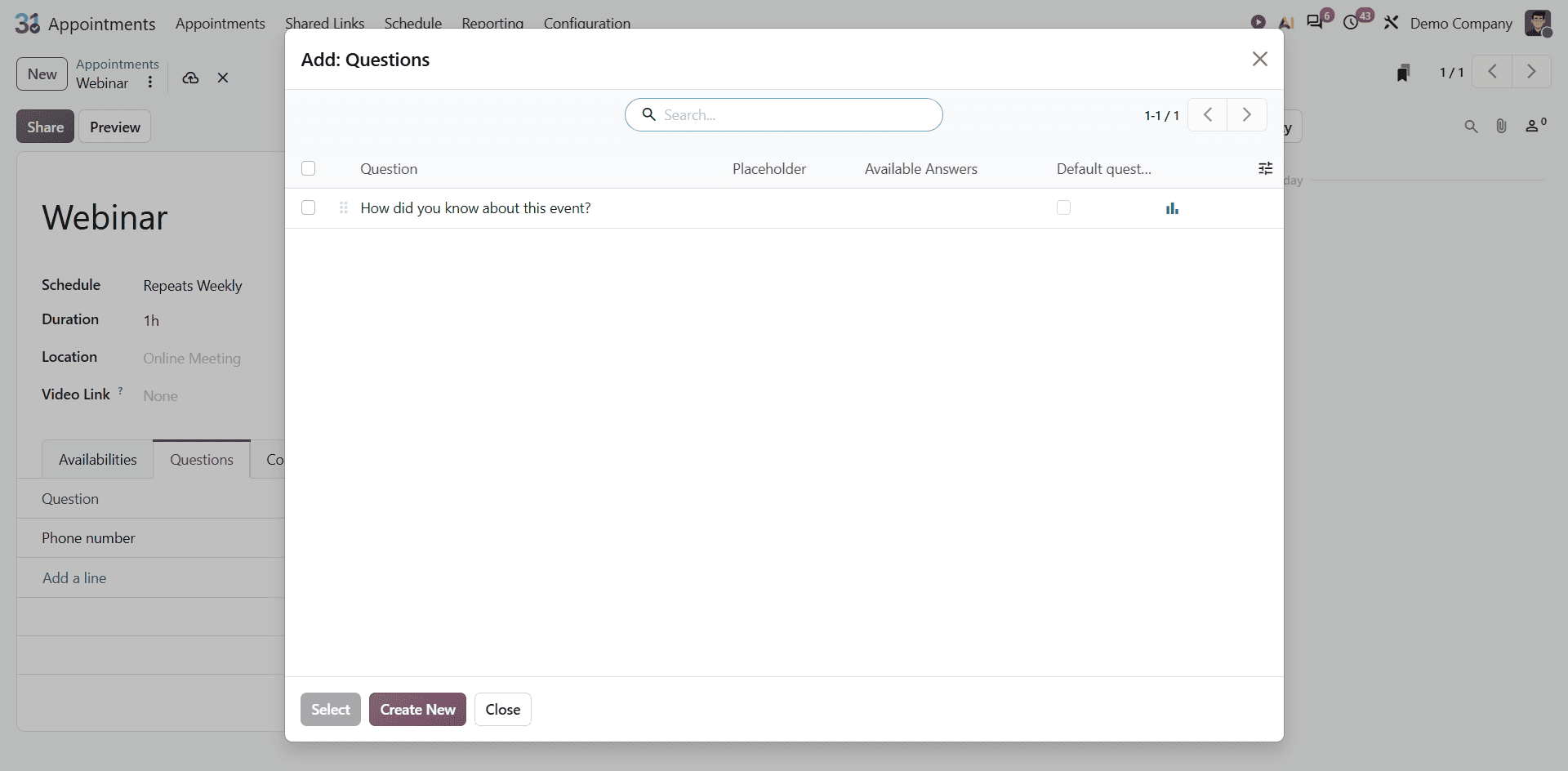Open the AI icon in the top navbar

(x=1286, y=23)
